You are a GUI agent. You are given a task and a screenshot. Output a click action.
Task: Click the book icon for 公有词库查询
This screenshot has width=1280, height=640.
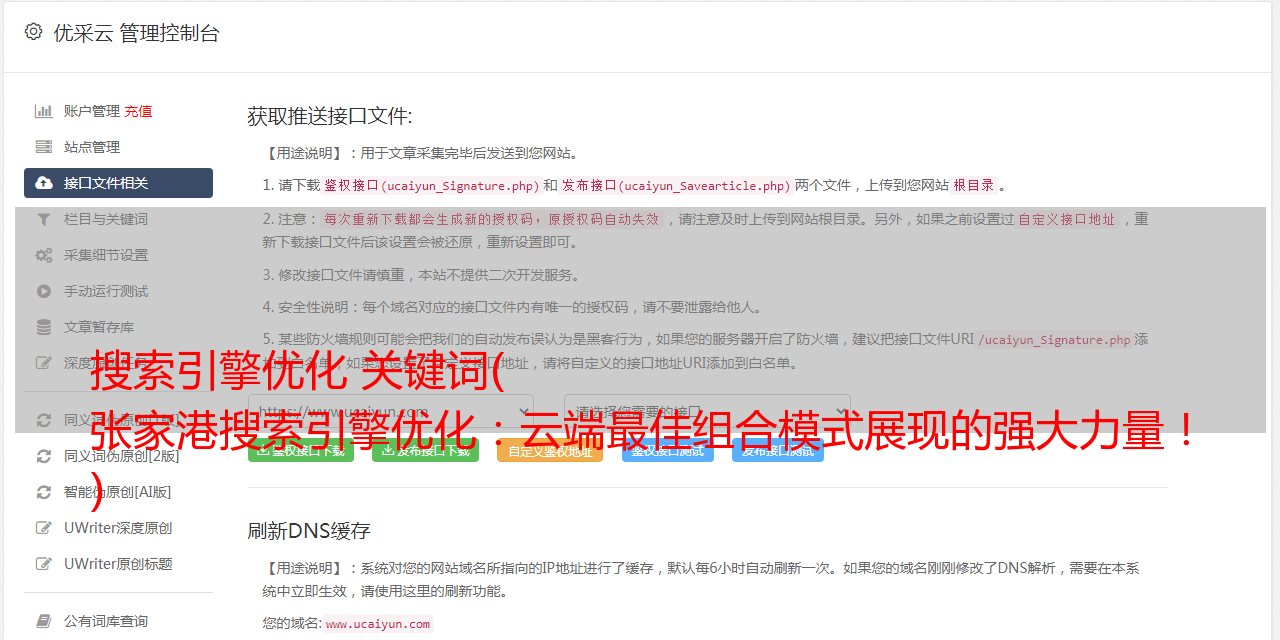coord(44,621)
